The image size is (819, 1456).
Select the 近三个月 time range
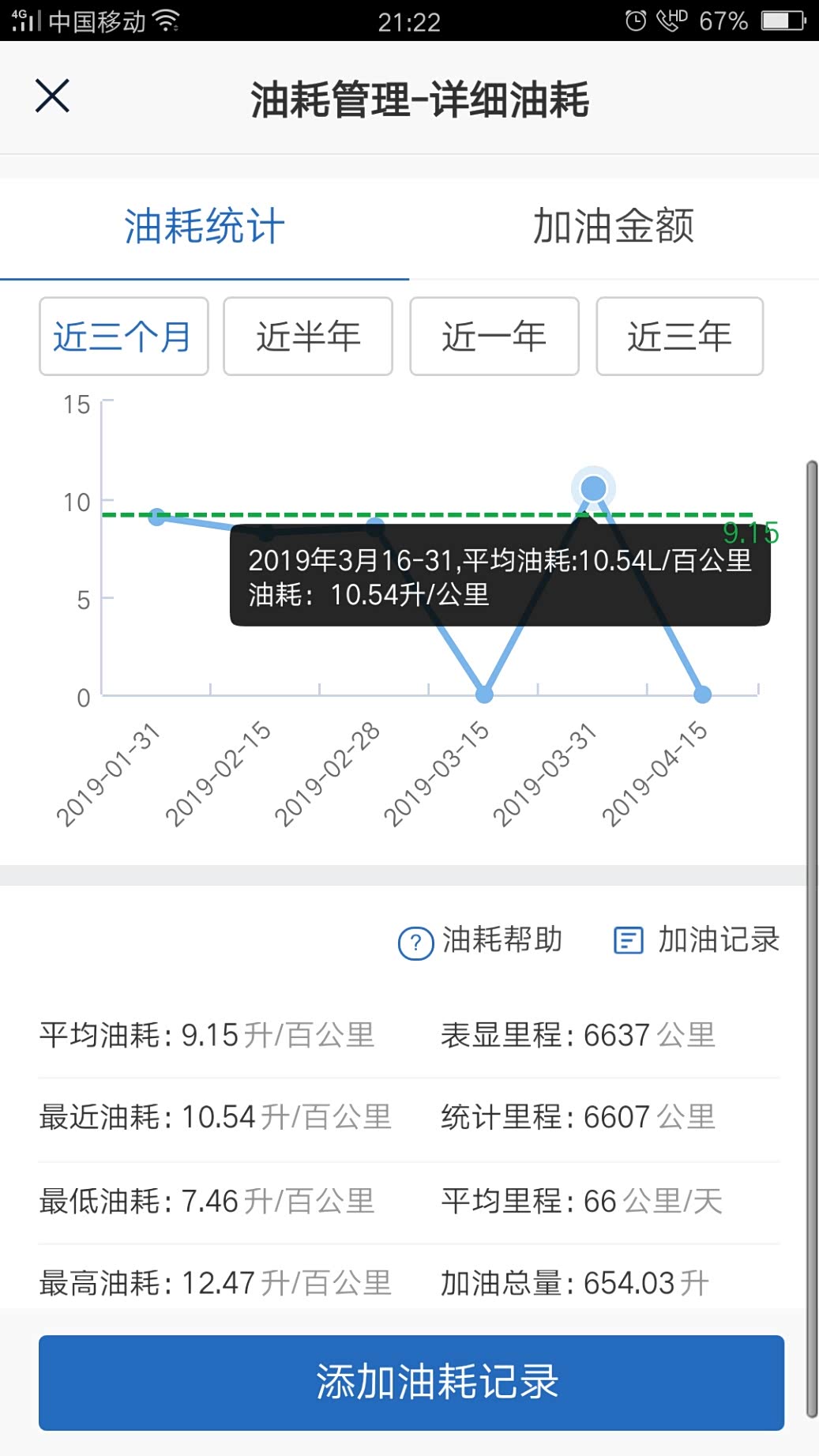[124, 337]
